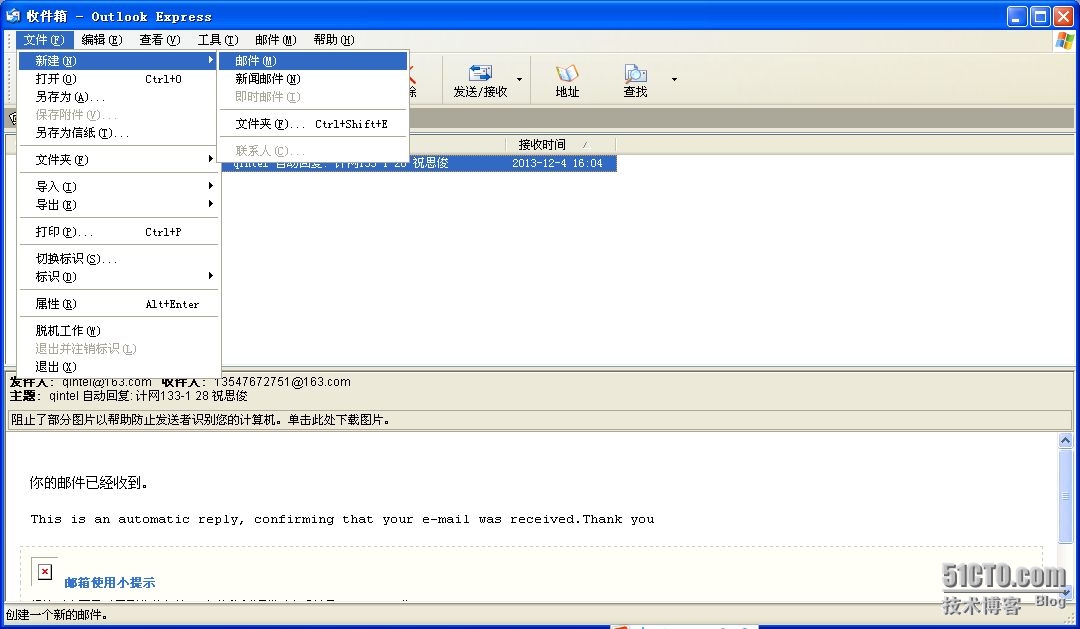Click the Find toolbar icon
The image size is (1080, 629).
tap(635, 73)
